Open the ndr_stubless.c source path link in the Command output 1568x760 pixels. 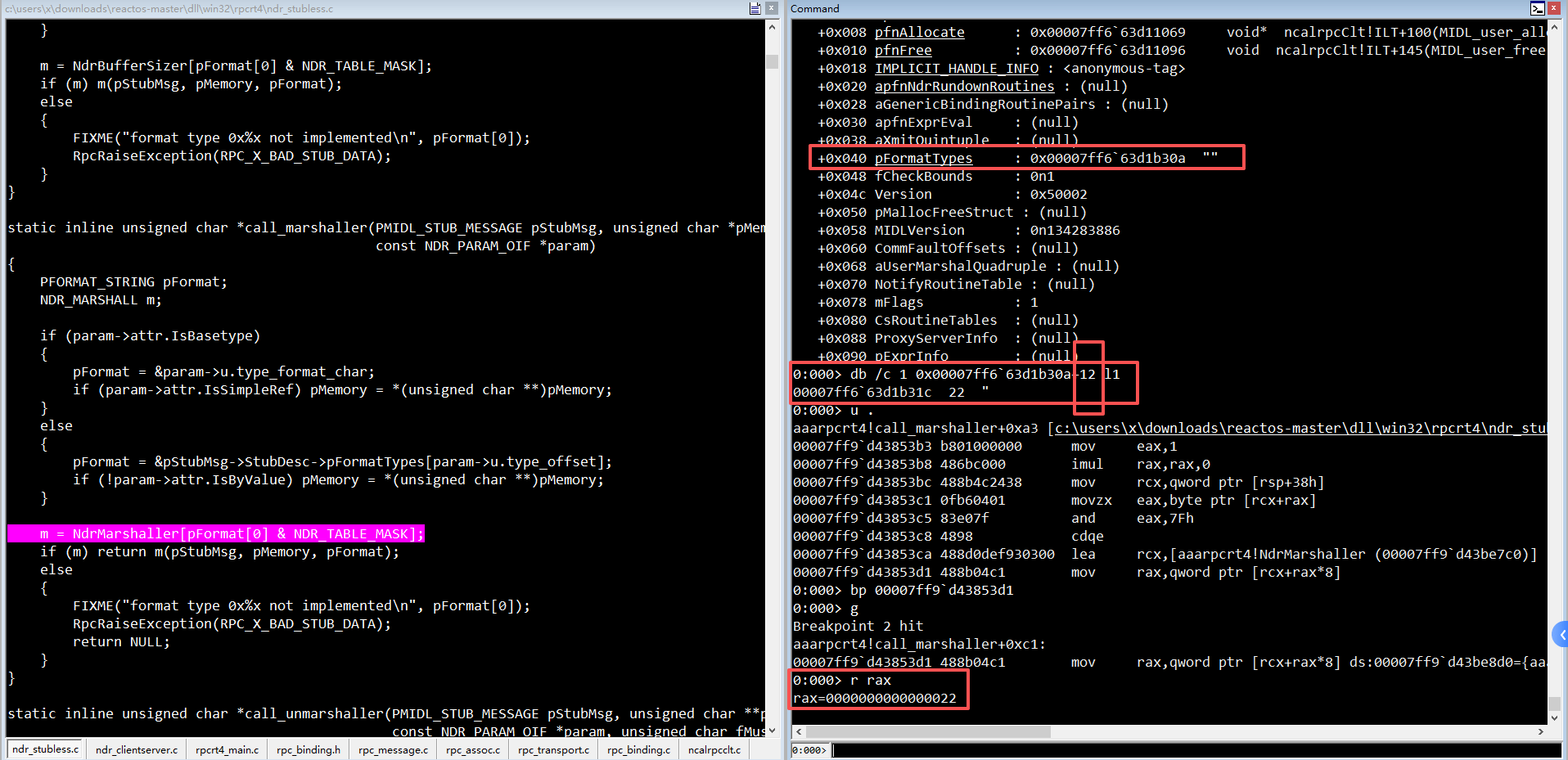[1301, 428]
